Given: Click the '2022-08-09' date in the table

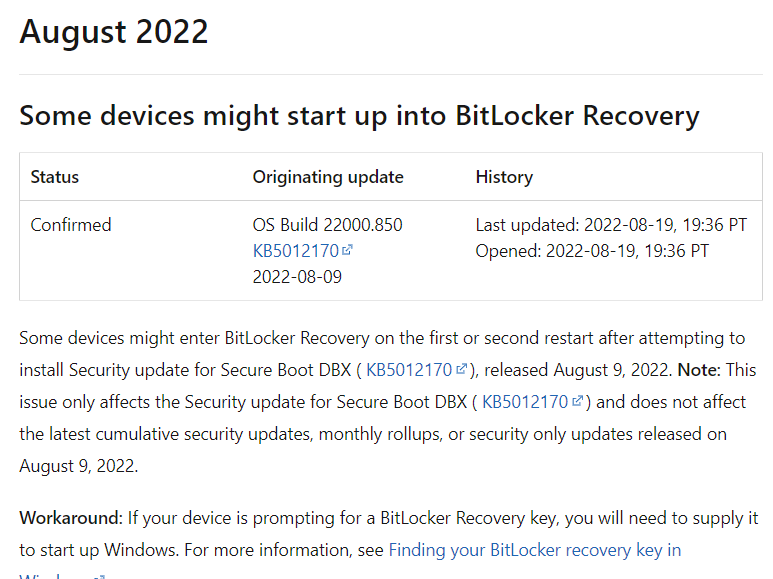Looking at the screenshot, I should [x=297, y=277].
